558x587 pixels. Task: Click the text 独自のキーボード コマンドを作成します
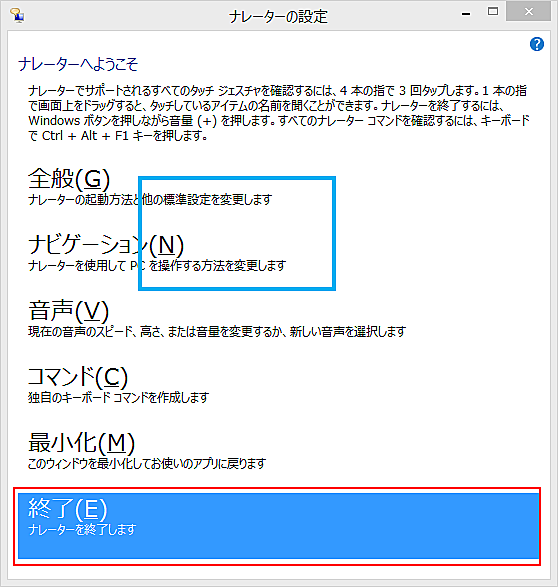tap(118, 398)
